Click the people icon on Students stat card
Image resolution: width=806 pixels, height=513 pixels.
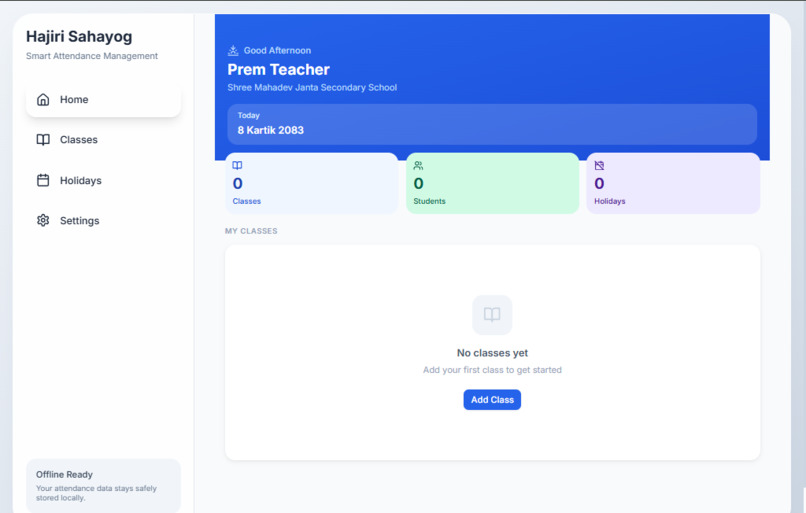click(x=418, y=166)
